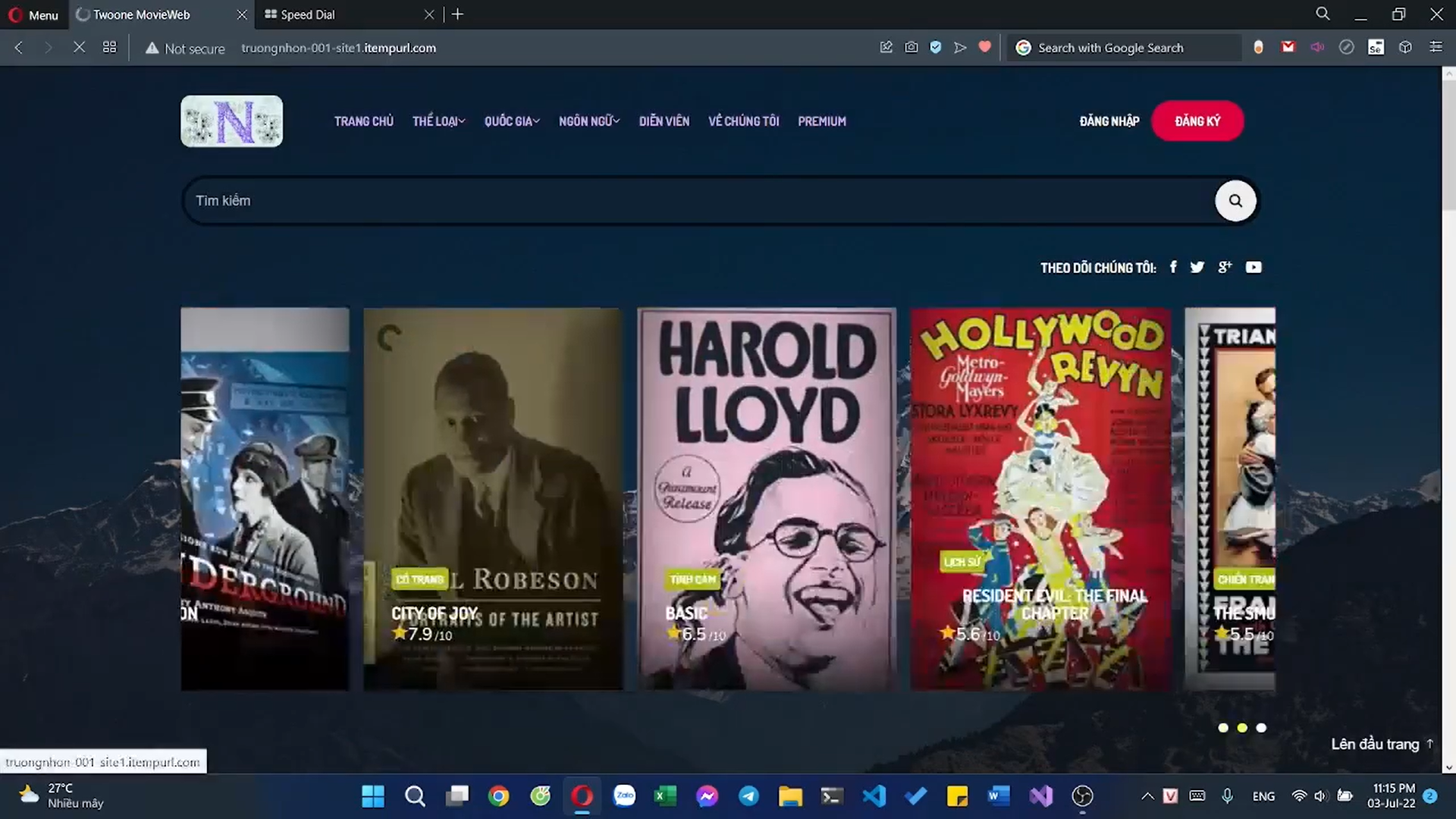Open the cube extensions icon in toolbar
Viewport: 1456px width, 819px height.
pos(1405,48)
